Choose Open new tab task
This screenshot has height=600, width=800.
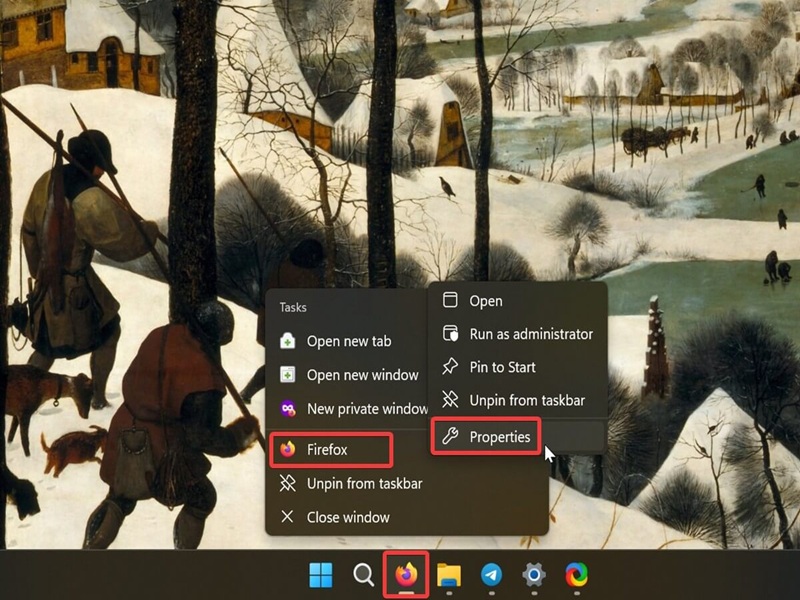click(347, 341)
